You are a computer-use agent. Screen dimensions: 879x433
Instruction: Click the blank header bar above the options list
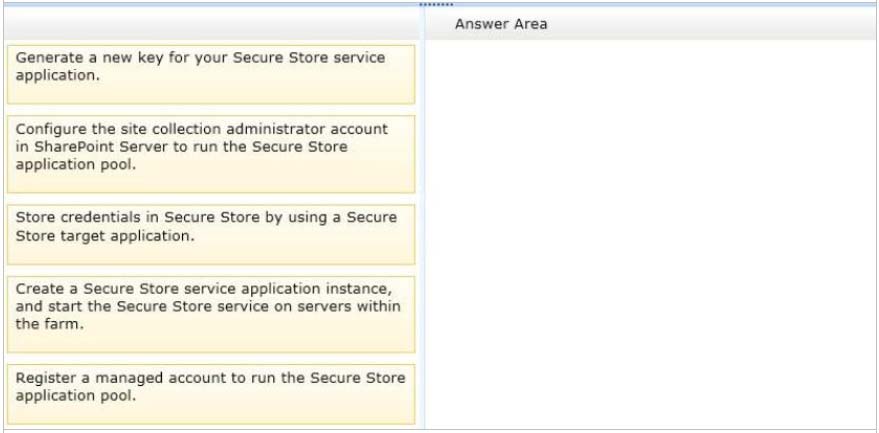point(210,24)
